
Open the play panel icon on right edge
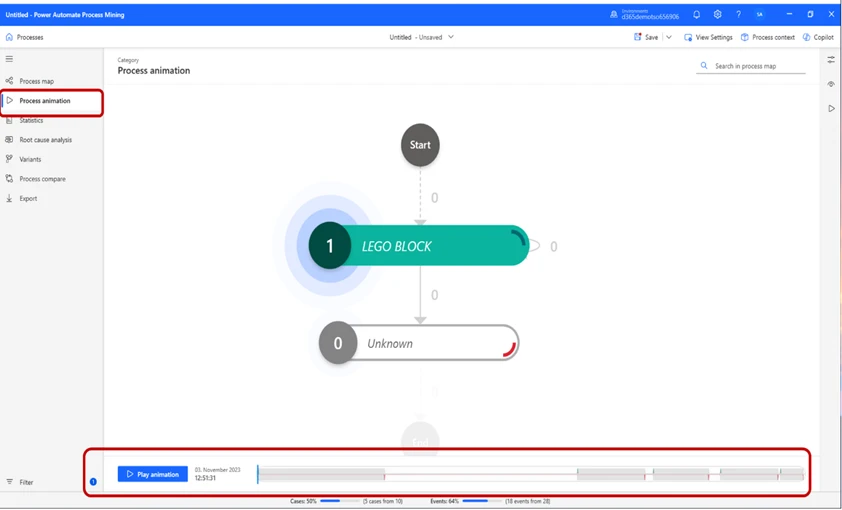click(x=831, y=108)
